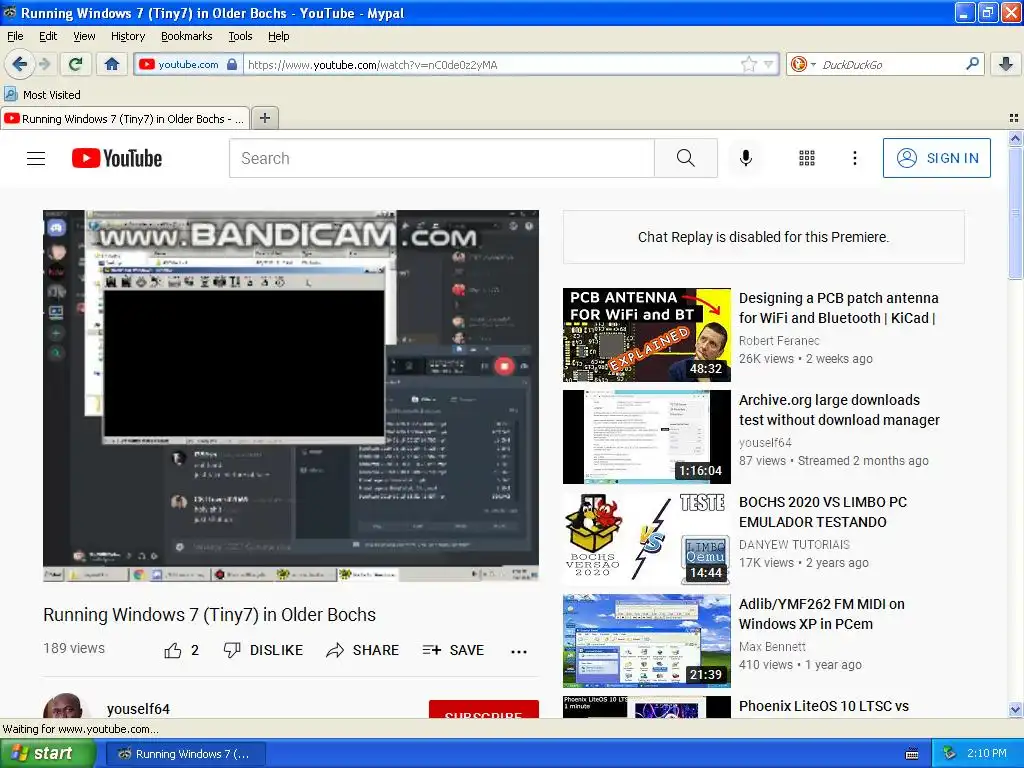The image size is (1024, 768).
Task: Click the padlock site security icon
Action: tap(232, 64)
